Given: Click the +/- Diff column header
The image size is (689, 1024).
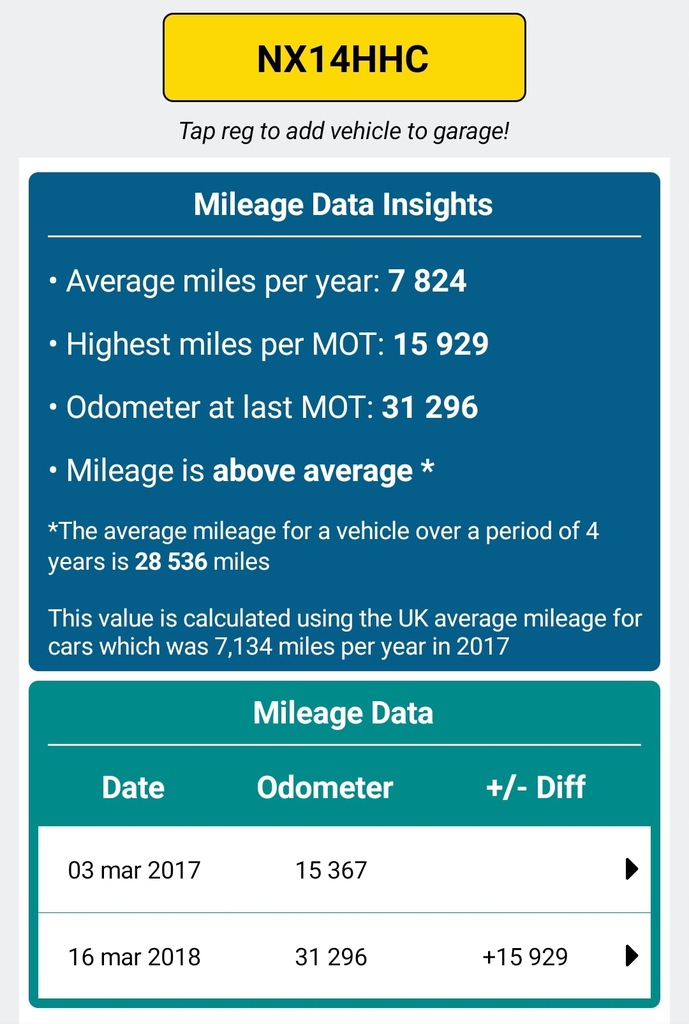Looking at the screenshot, I should pyautogui.click(x=535, y=787).
